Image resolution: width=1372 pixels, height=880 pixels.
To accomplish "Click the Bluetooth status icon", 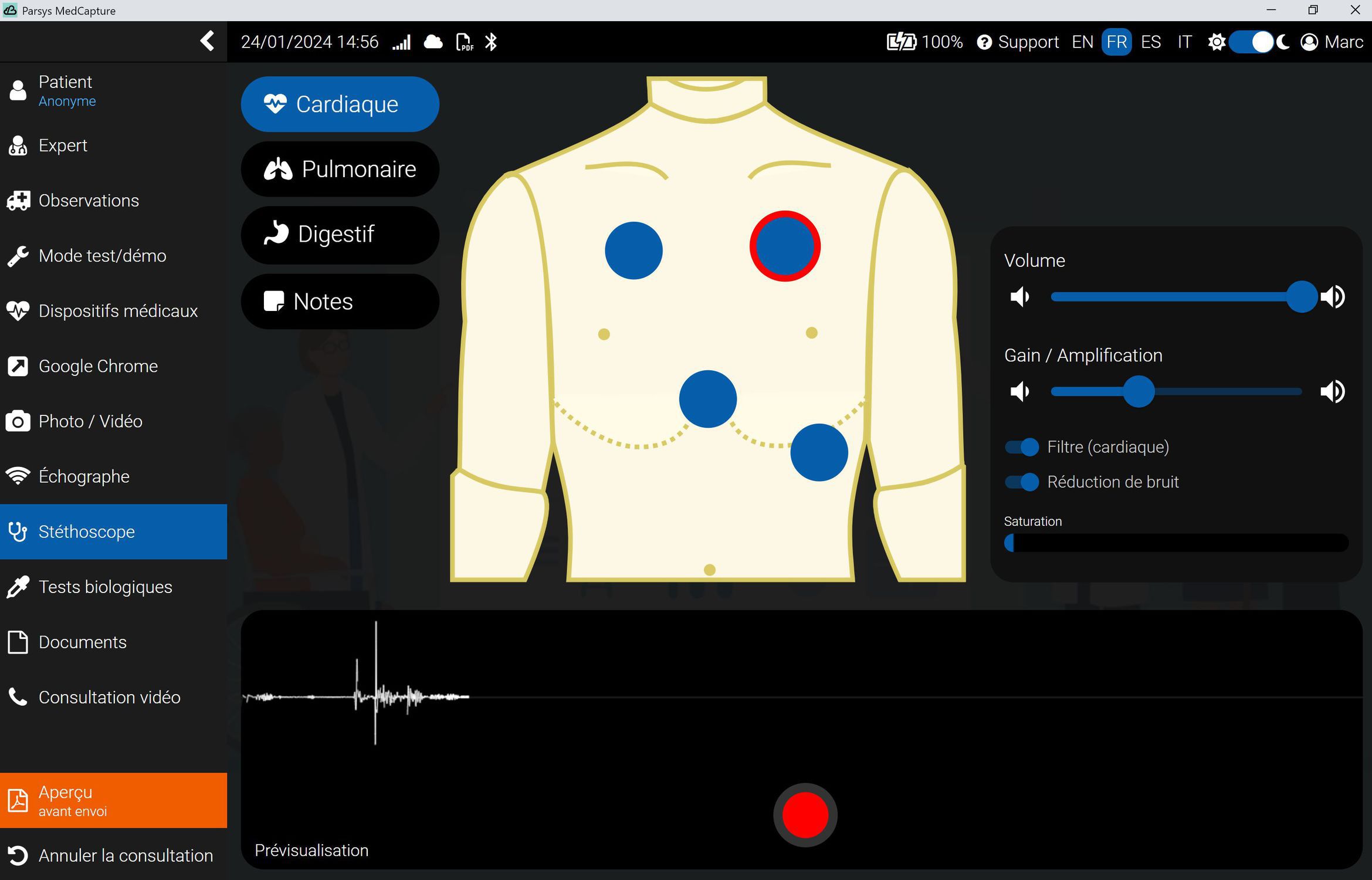I will click(x=491, y=42).
